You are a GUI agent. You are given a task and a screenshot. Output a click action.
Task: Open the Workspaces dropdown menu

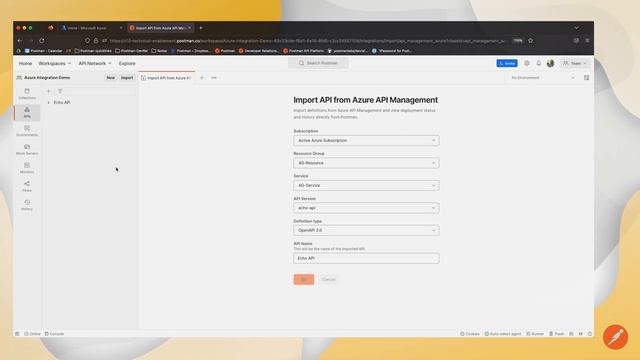[54, 63]
